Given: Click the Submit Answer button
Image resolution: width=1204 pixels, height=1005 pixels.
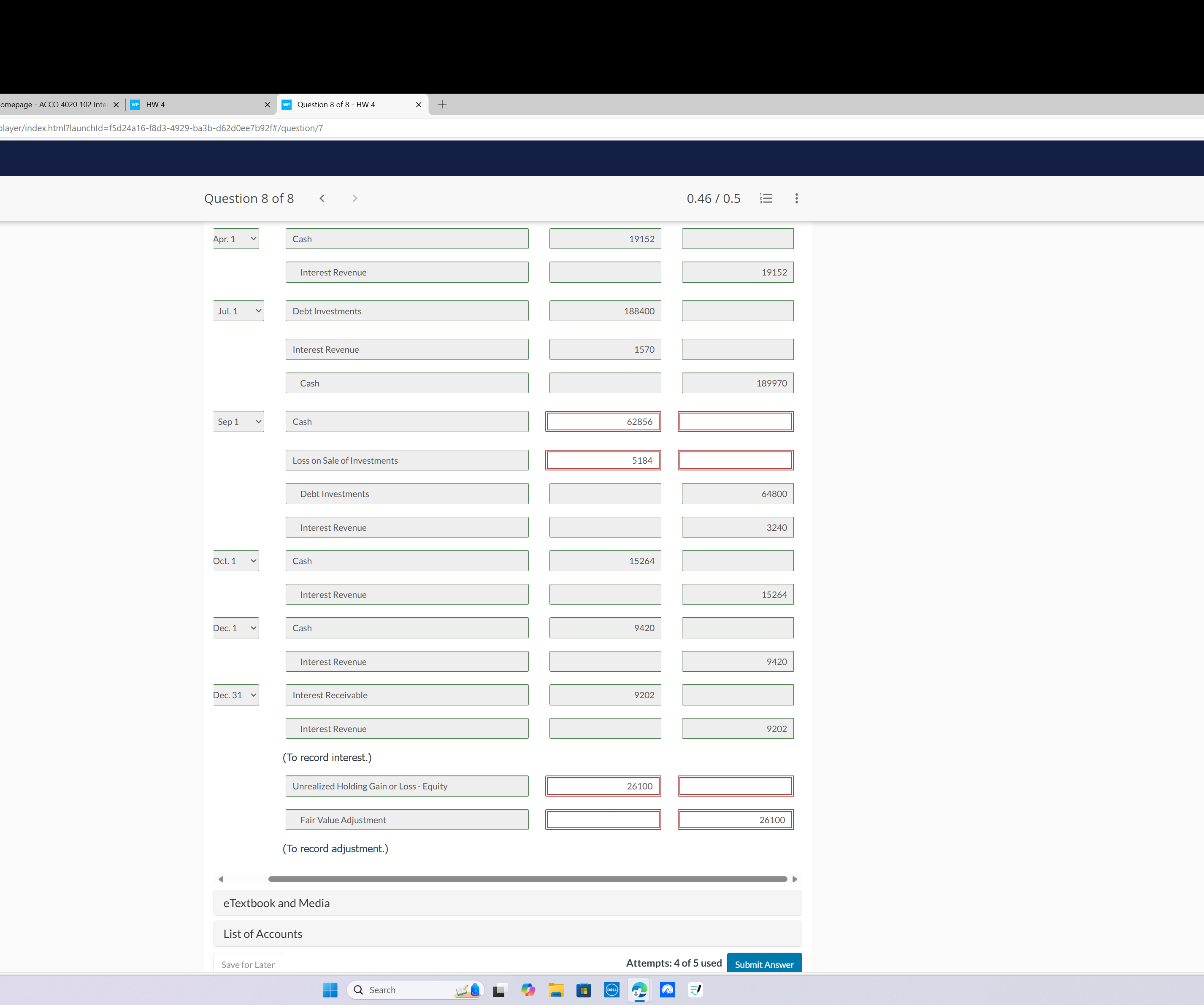Looking at the screenshot, I should pos(764,964).
